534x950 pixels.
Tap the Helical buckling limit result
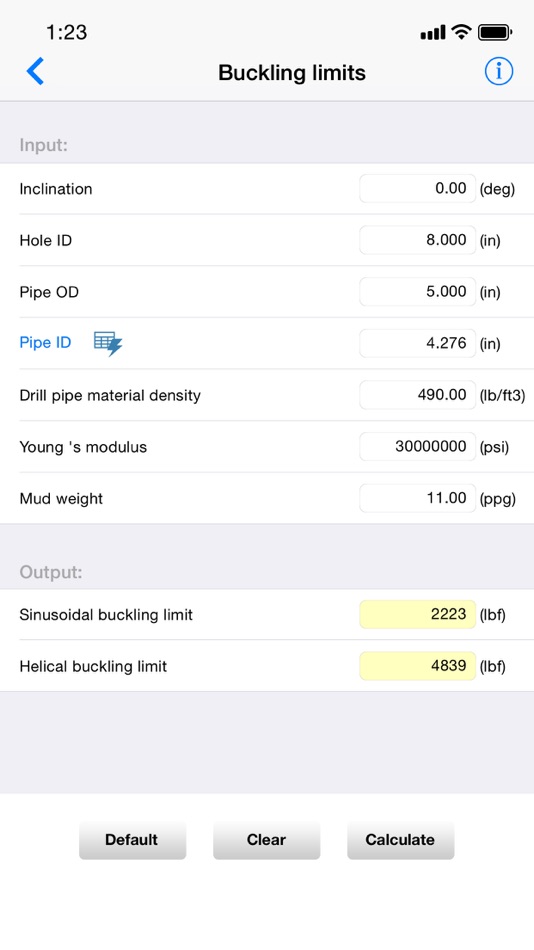click(x=418, y=666)
